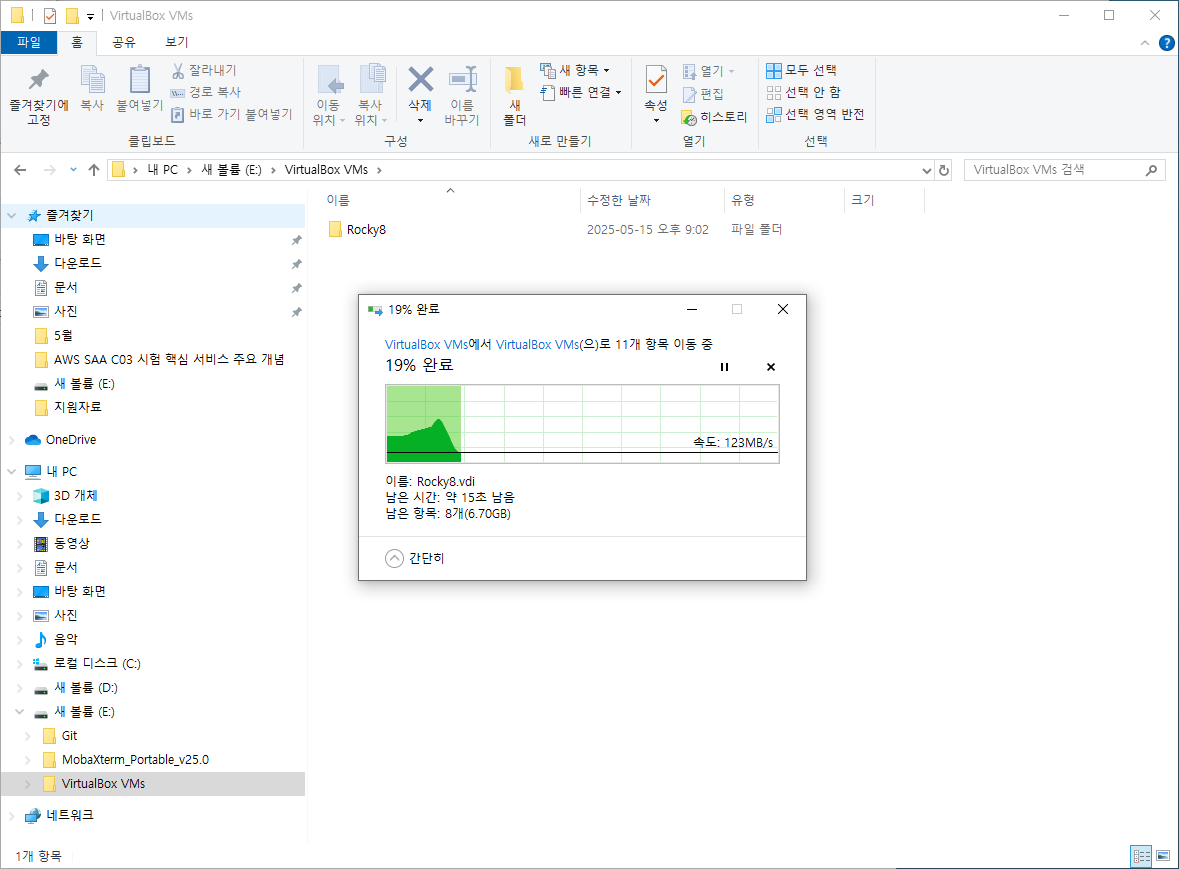Click 새 볼륨 (E:) breadcrumb in address bar

pos(232,170)
